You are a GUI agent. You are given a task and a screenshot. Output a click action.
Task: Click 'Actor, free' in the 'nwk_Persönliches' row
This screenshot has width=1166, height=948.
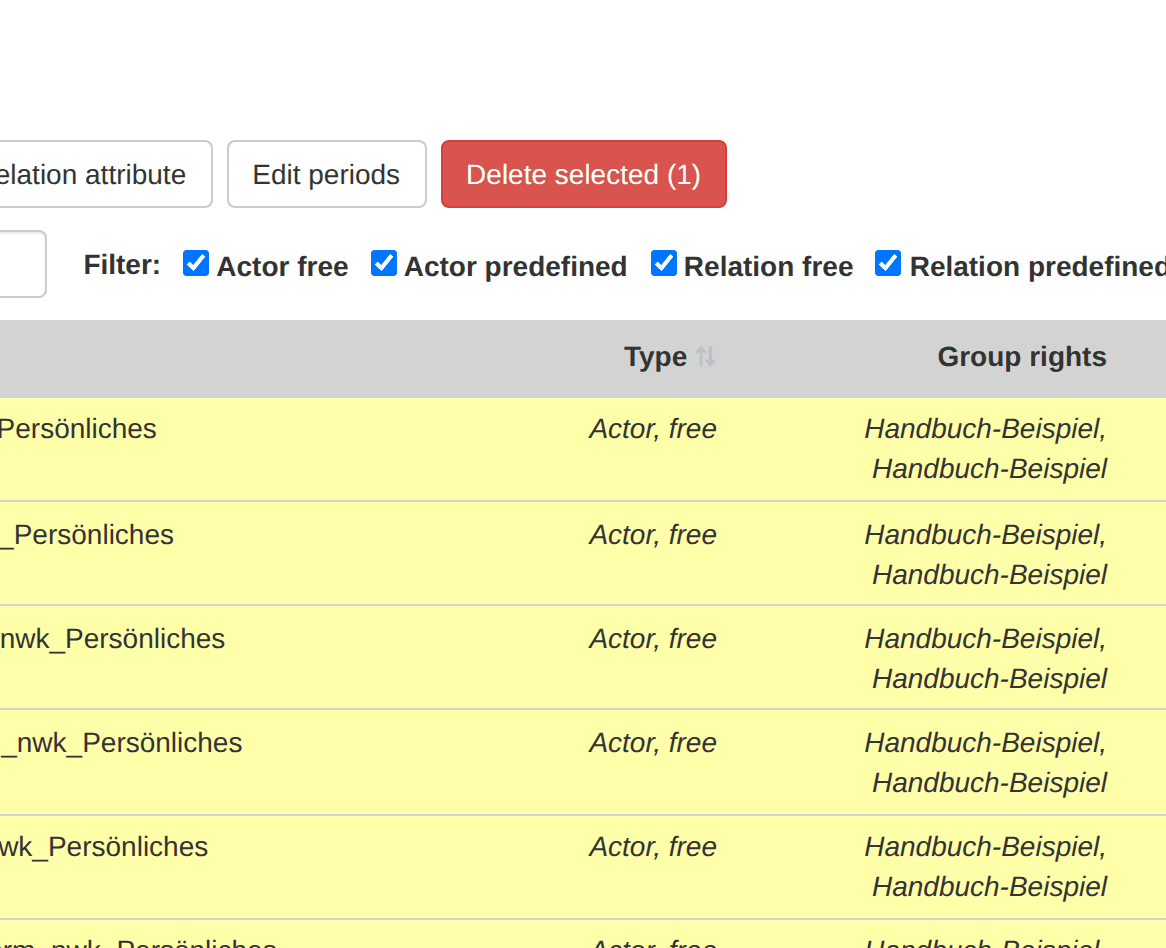tap(653, 639)
